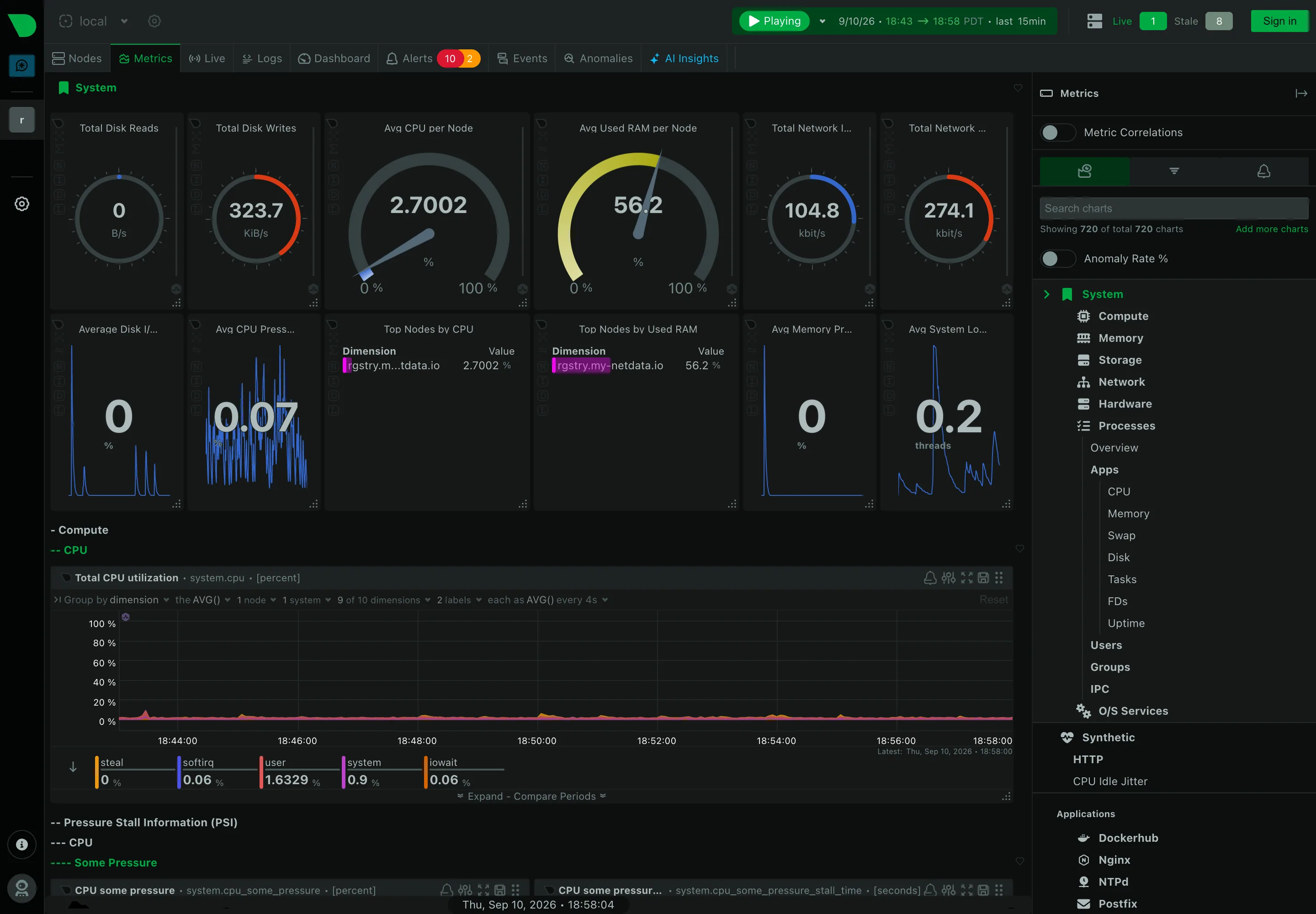The width and height of the screenshot is (1316, 914).
Task: Open 1 node selector dropdown
Action: coord(256,600)
